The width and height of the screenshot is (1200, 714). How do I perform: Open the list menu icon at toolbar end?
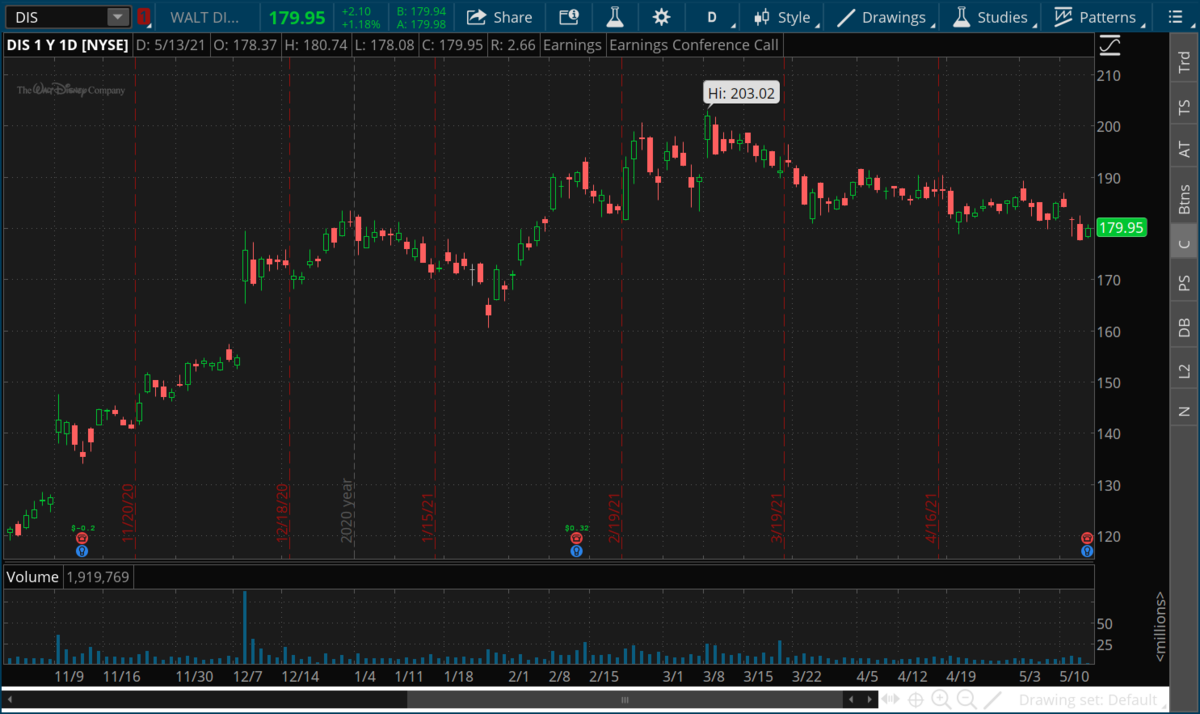1177,17
